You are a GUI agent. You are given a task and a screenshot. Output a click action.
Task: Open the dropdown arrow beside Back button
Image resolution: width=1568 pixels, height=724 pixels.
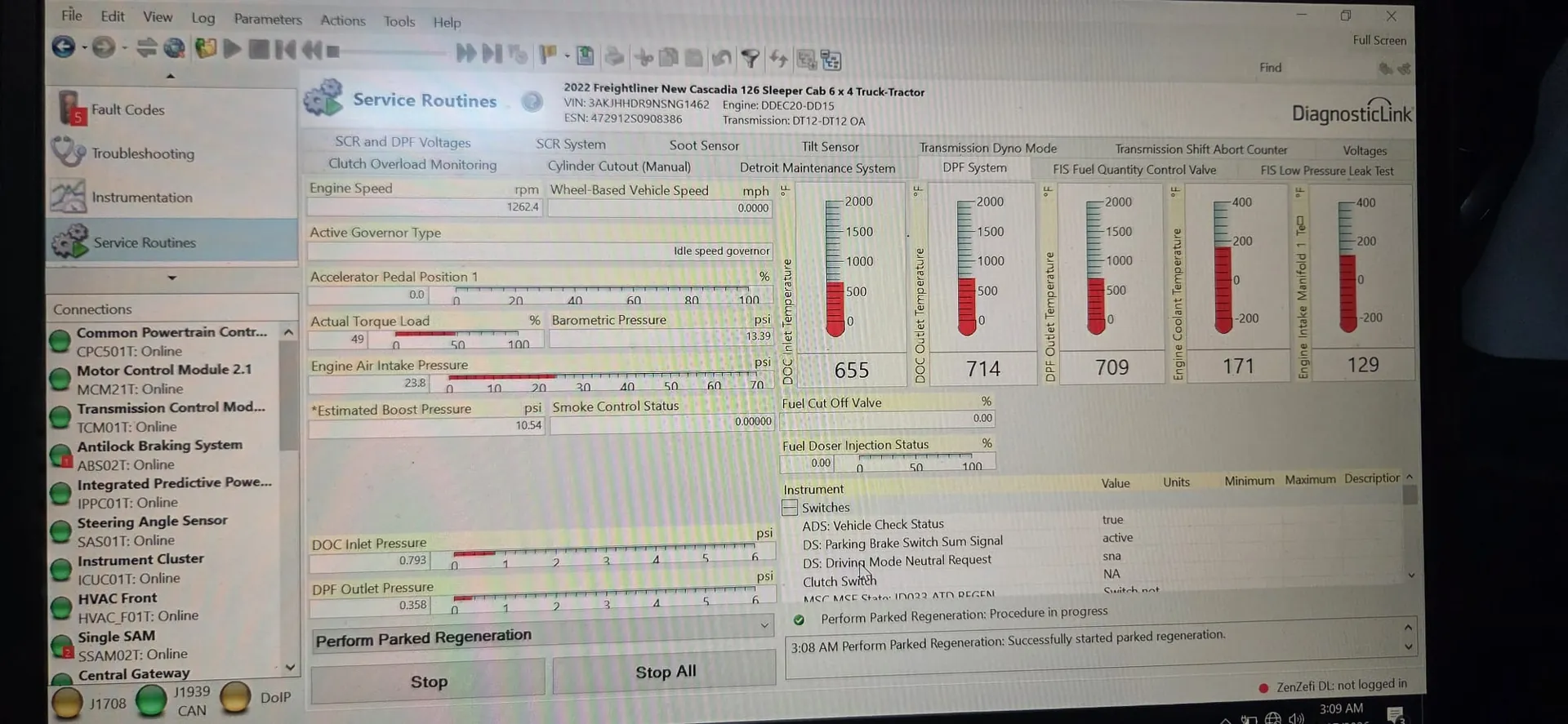[84, 48]
